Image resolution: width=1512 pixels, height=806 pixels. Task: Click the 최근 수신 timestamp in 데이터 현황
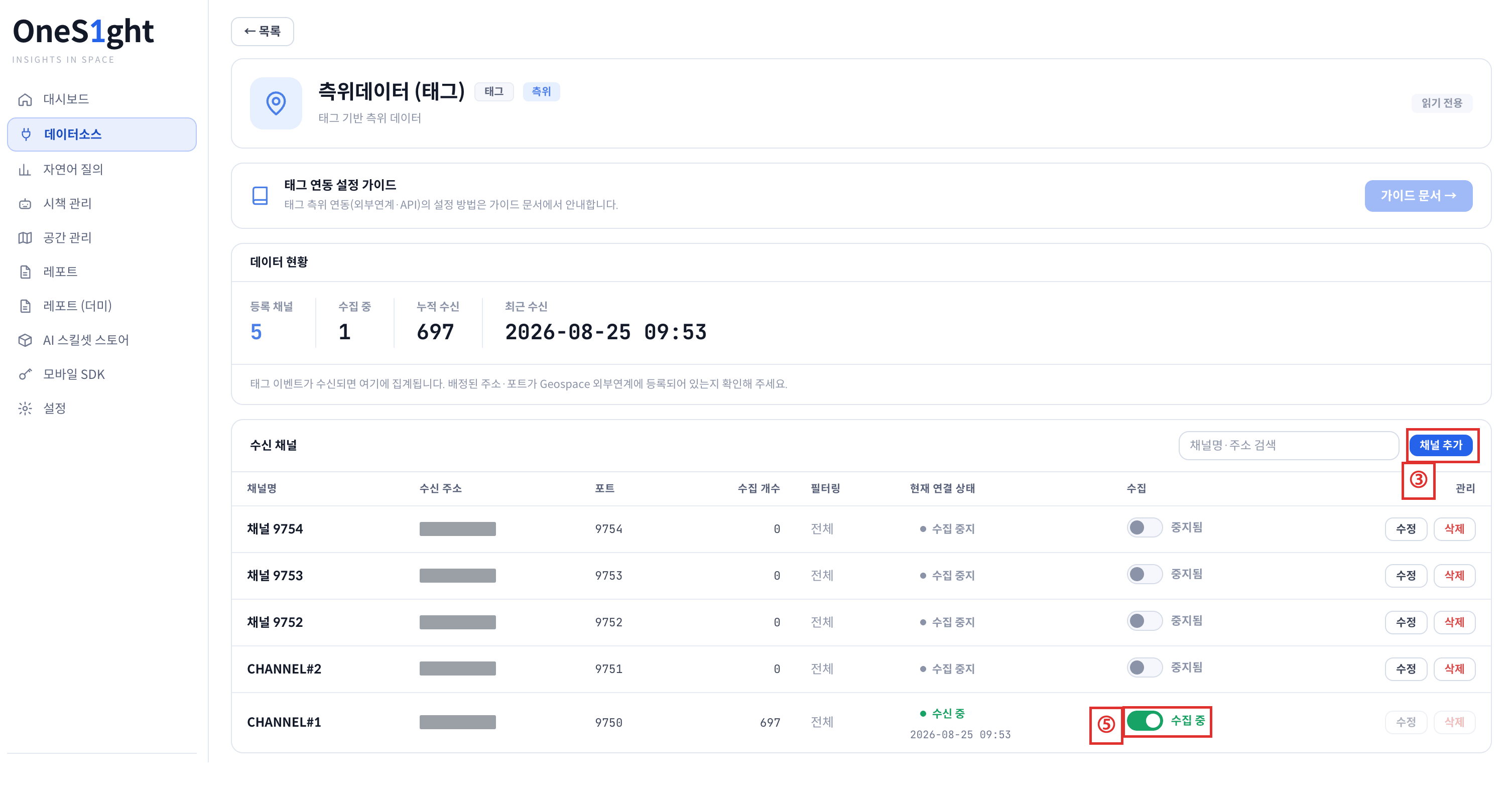[x=605, y=333]
